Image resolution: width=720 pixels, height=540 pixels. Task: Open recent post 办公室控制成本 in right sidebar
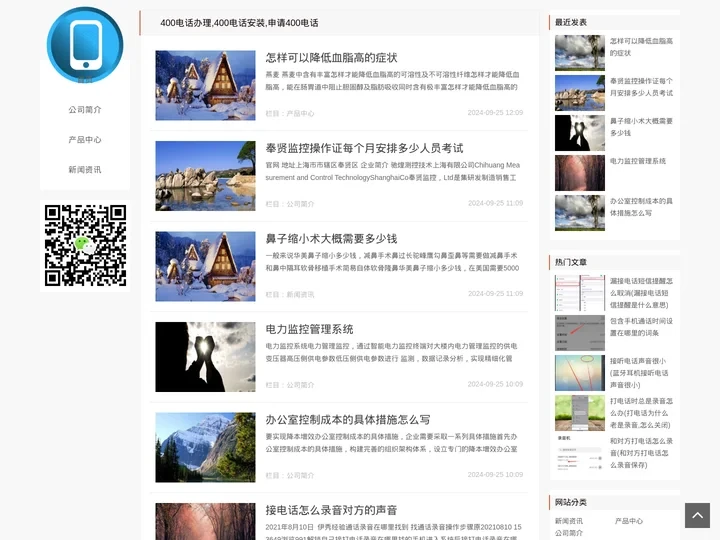[641, 207]
